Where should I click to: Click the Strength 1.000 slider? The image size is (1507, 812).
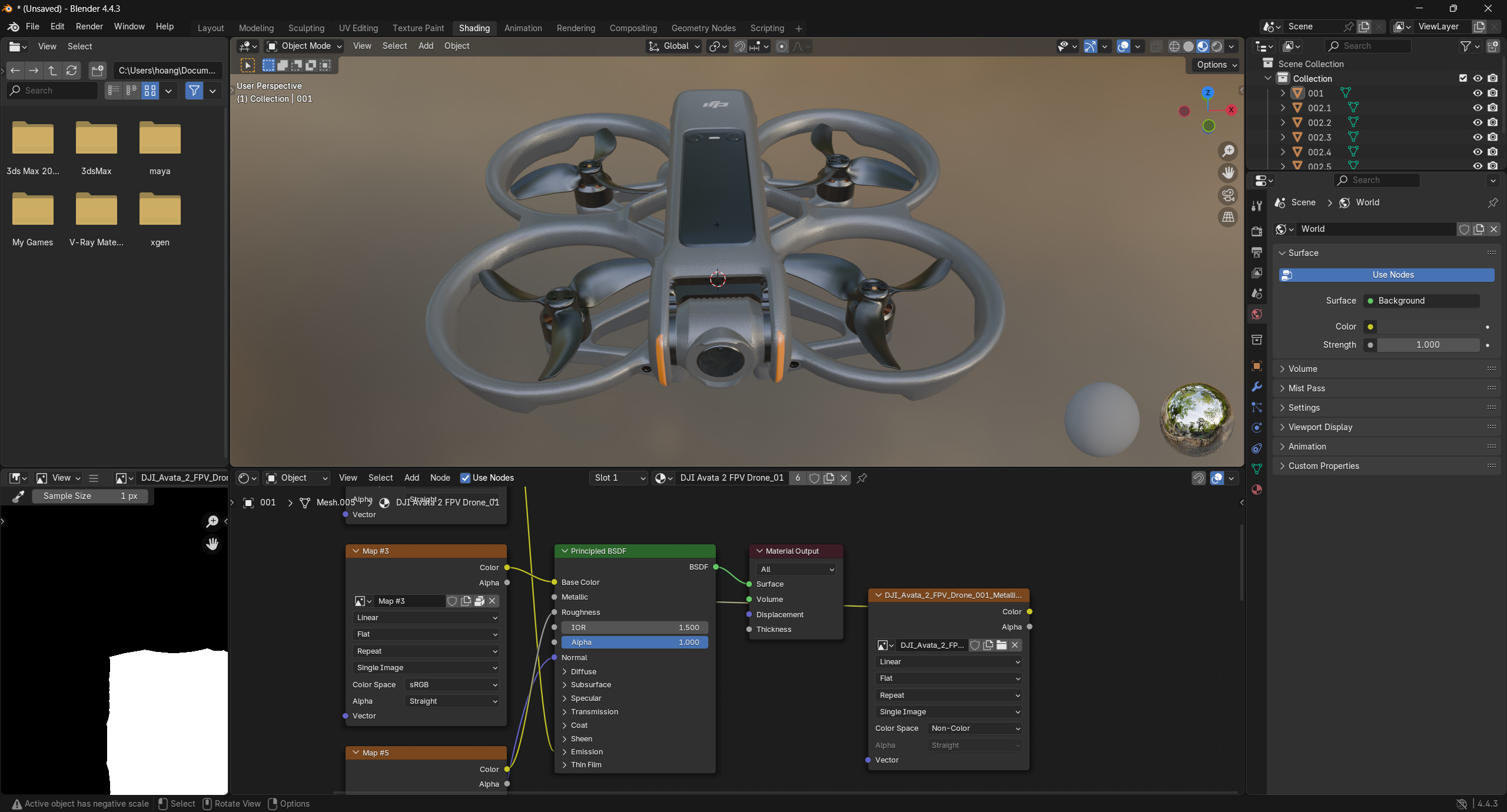pyautogui.click(x=1428, y=345)
